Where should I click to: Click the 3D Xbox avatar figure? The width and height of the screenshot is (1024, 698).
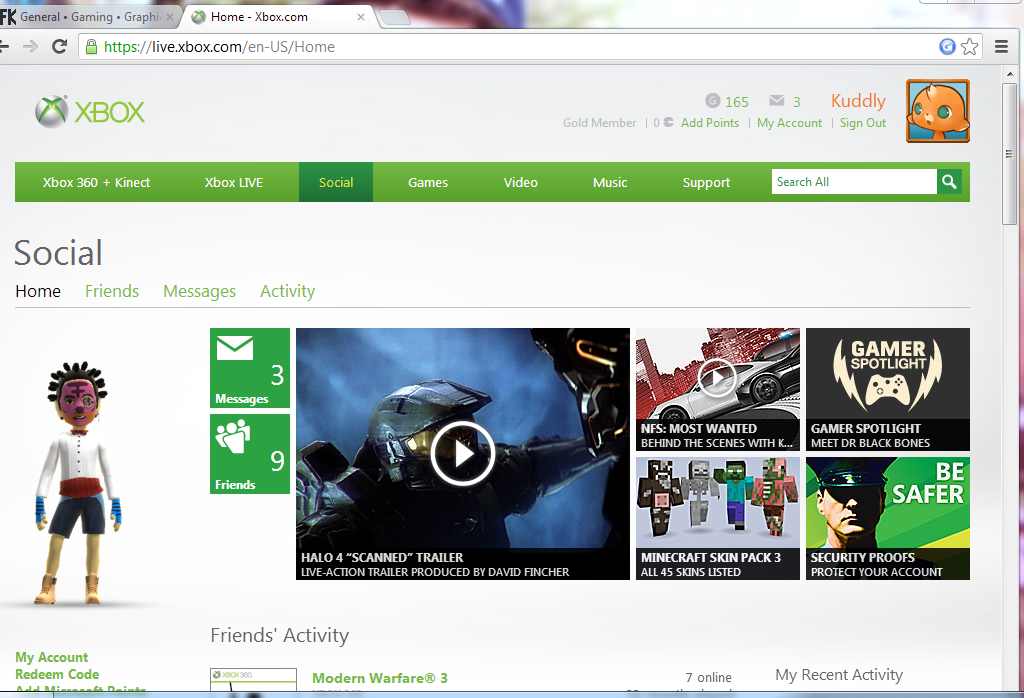78,483
